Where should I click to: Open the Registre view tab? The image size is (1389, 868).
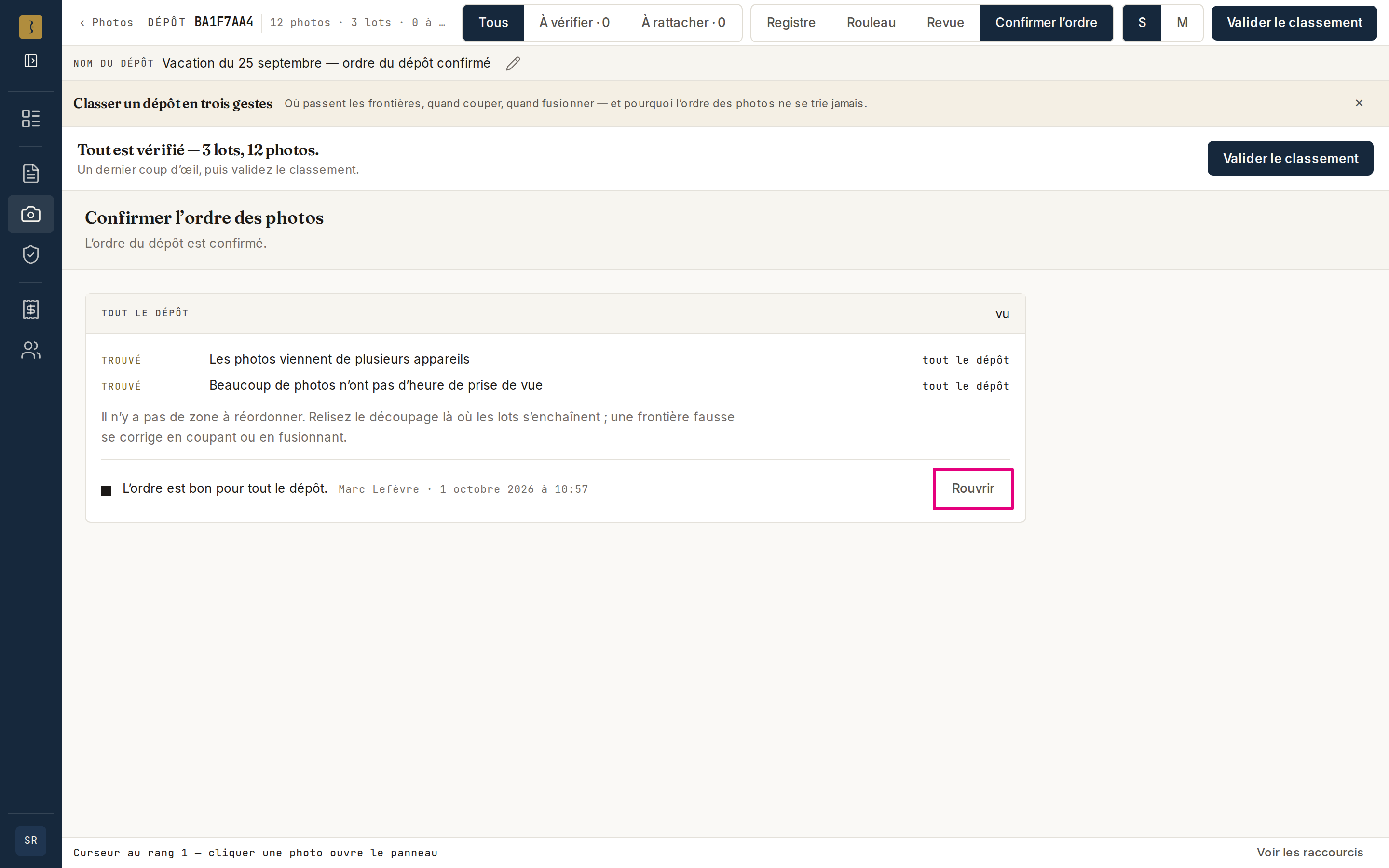tap(791, 22)
